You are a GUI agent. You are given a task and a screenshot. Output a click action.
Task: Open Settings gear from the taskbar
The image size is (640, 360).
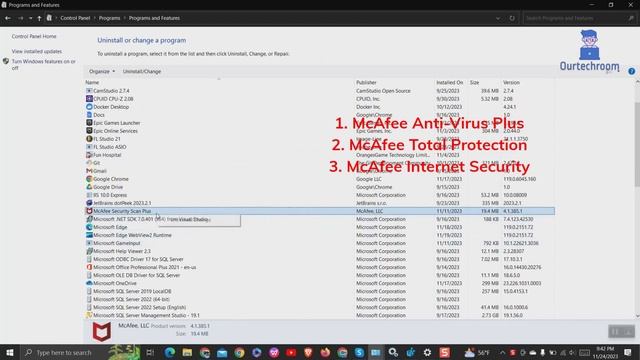click(x=427, y=352)
